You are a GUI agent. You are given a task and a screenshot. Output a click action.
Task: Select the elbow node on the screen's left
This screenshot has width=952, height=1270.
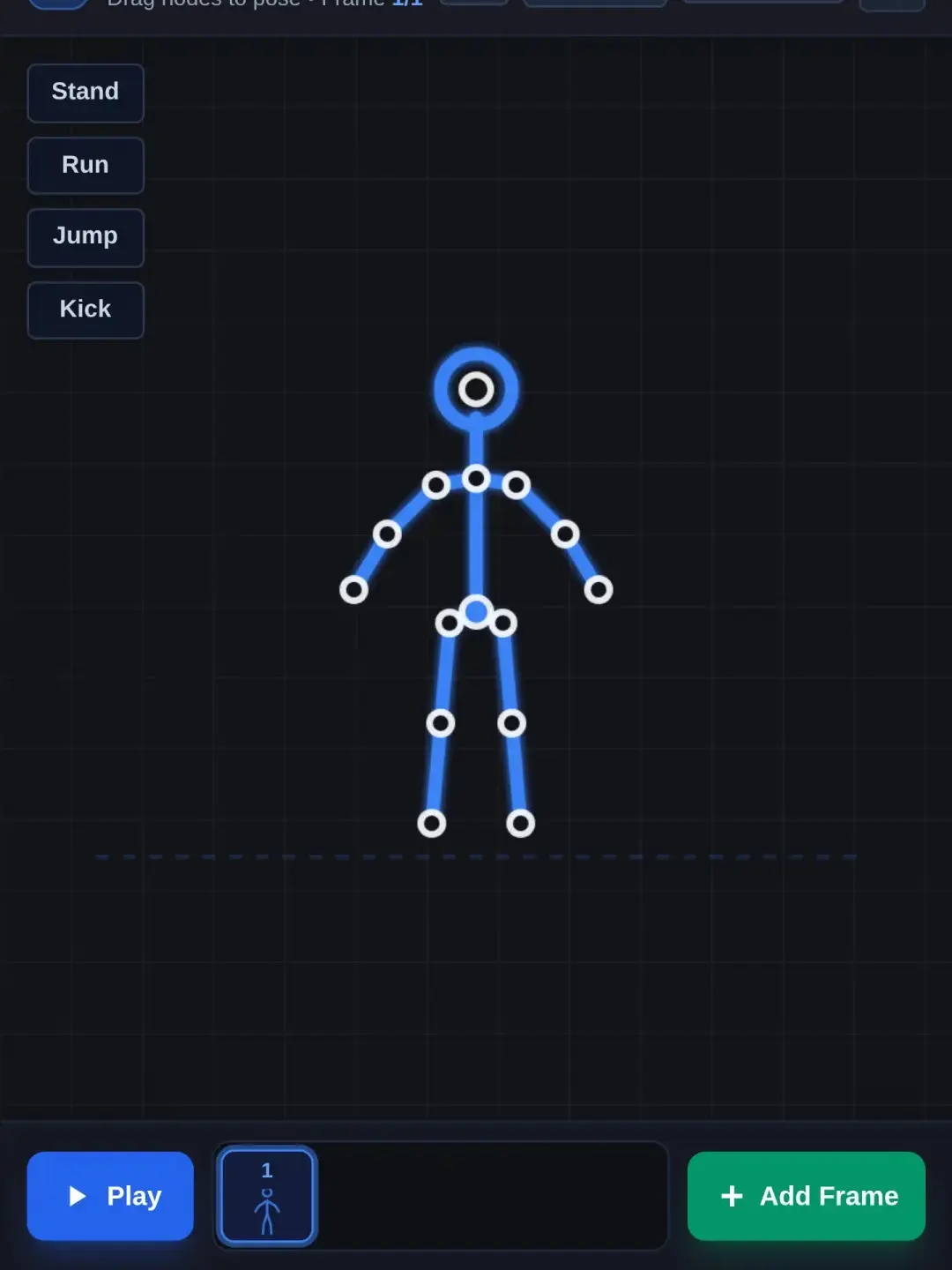point(387,534)
